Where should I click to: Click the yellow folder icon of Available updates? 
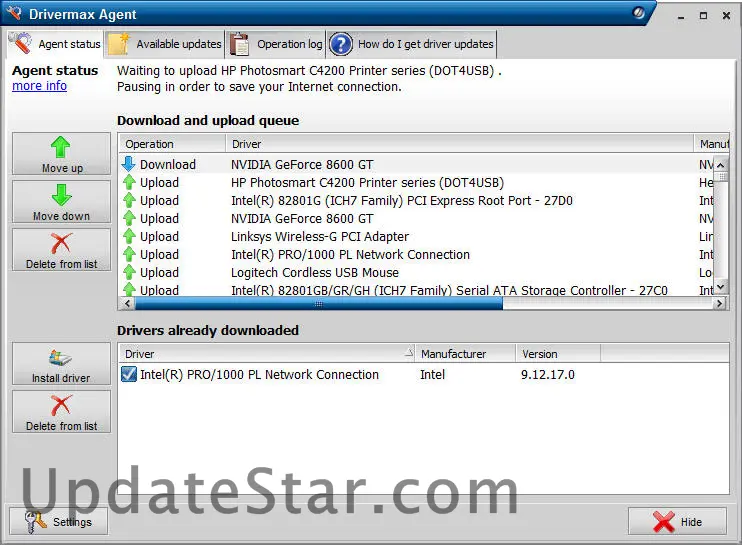118,44
